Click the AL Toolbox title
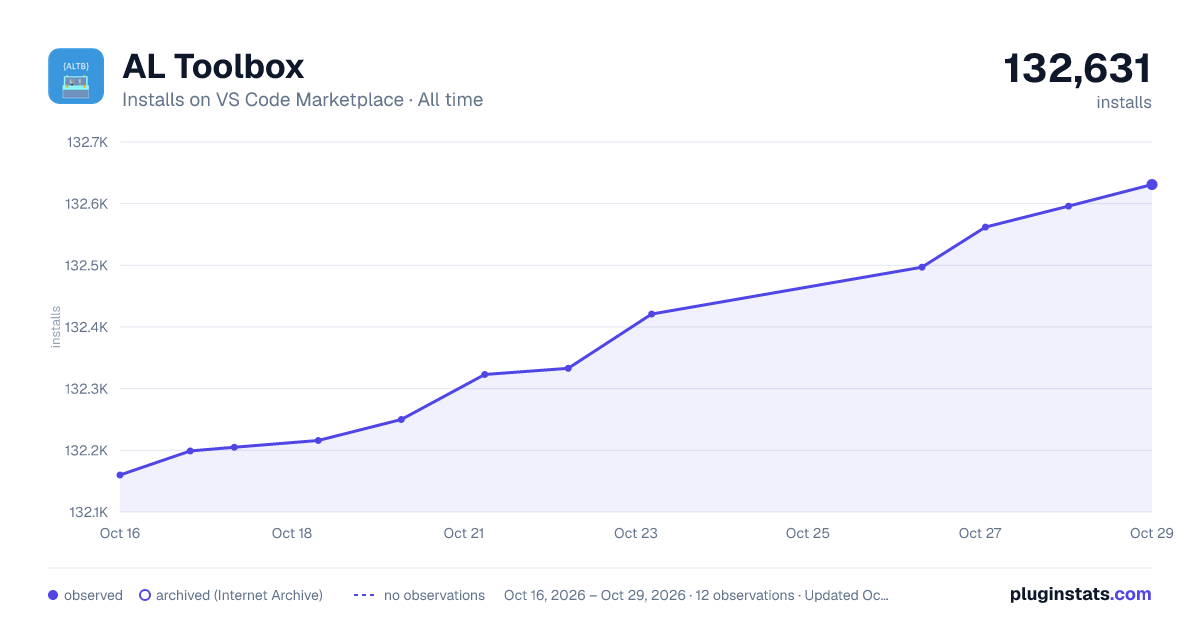Screen dimensions: 1200x630 [x=213, y=66]
